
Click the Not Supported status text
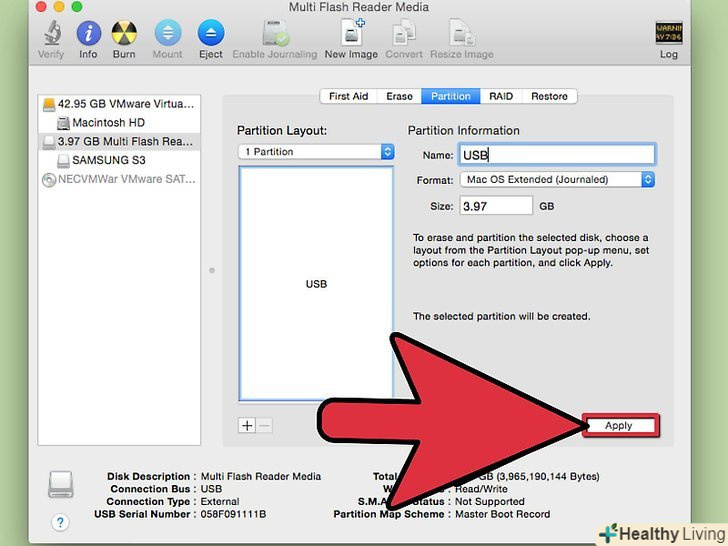coord(489,501)
